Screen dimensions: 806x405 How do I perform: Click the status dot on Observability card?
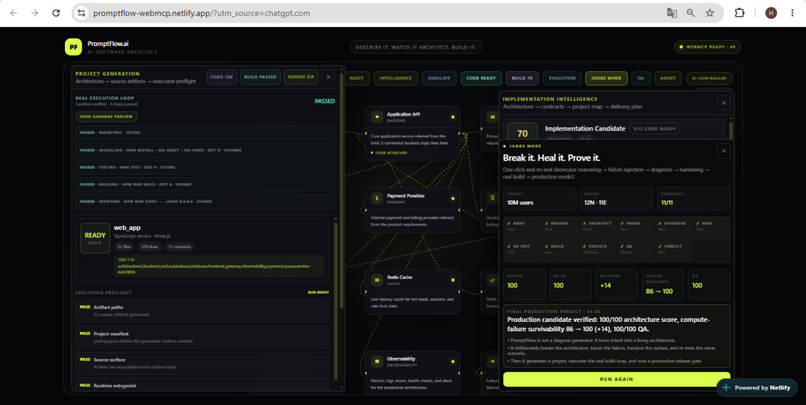(x=453, y=362)
